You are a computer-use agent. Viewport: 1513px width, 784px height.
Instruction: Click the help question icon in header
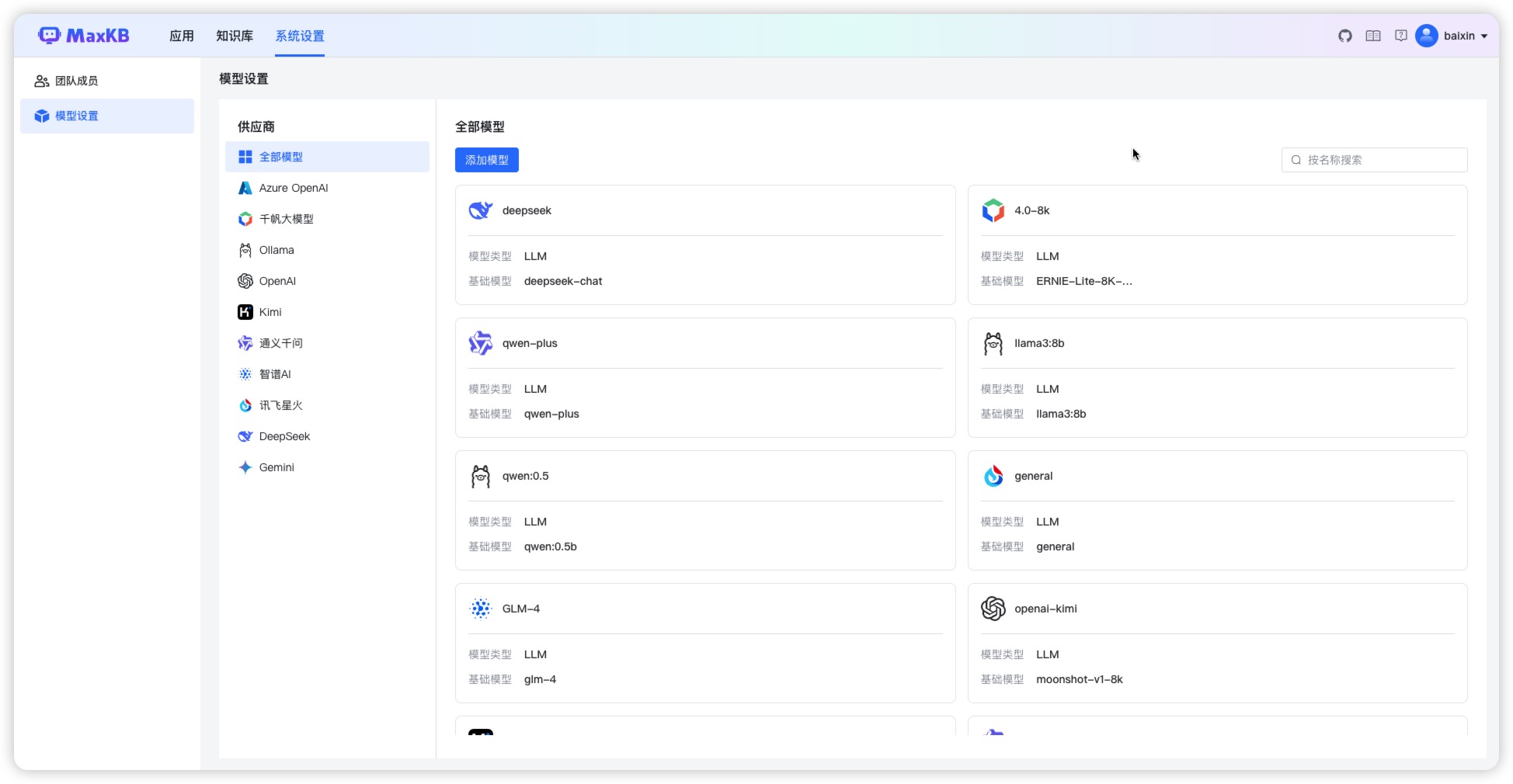point(1401,36)
